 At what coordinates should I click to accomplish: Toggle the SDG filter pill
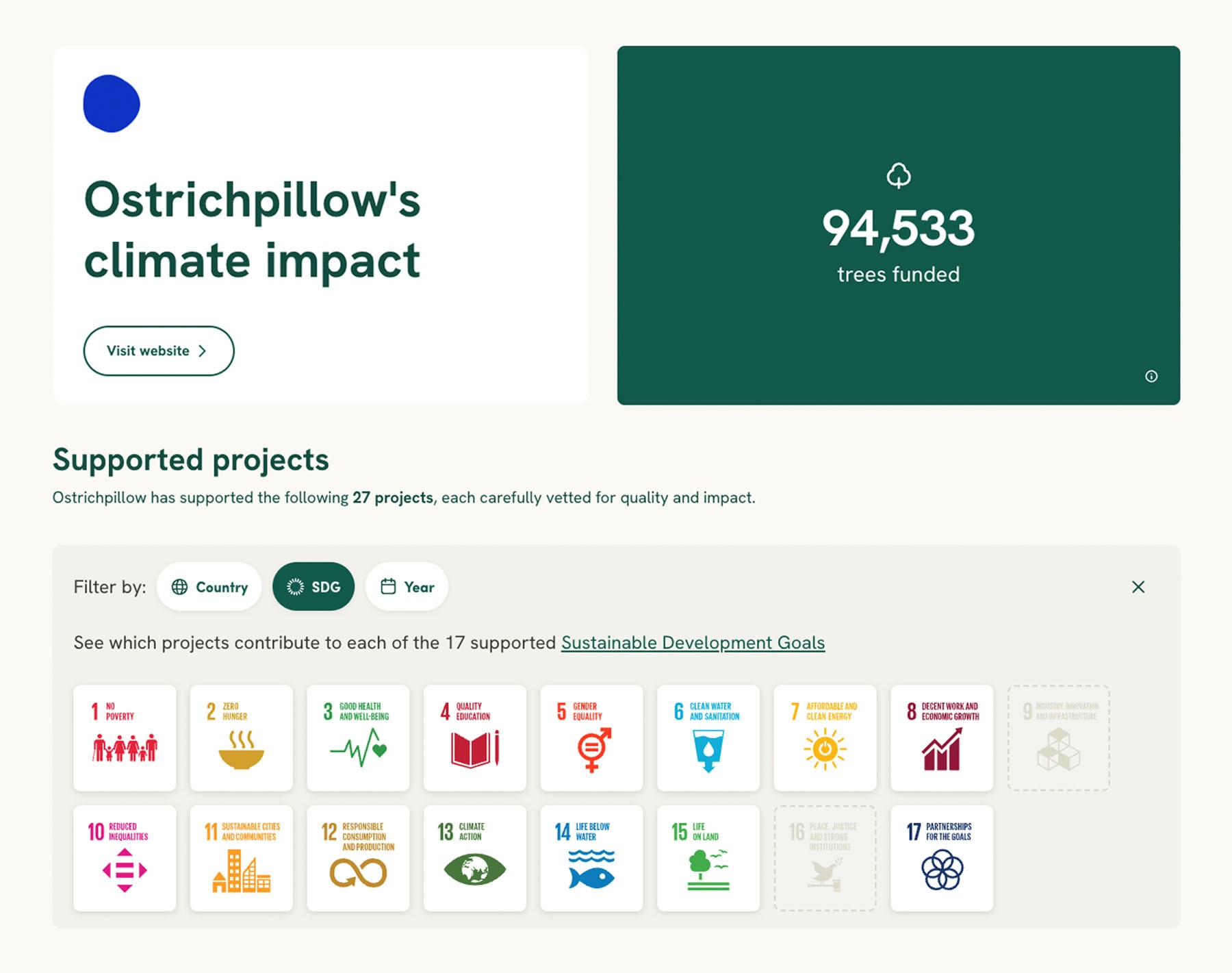[x=313, y=587]
